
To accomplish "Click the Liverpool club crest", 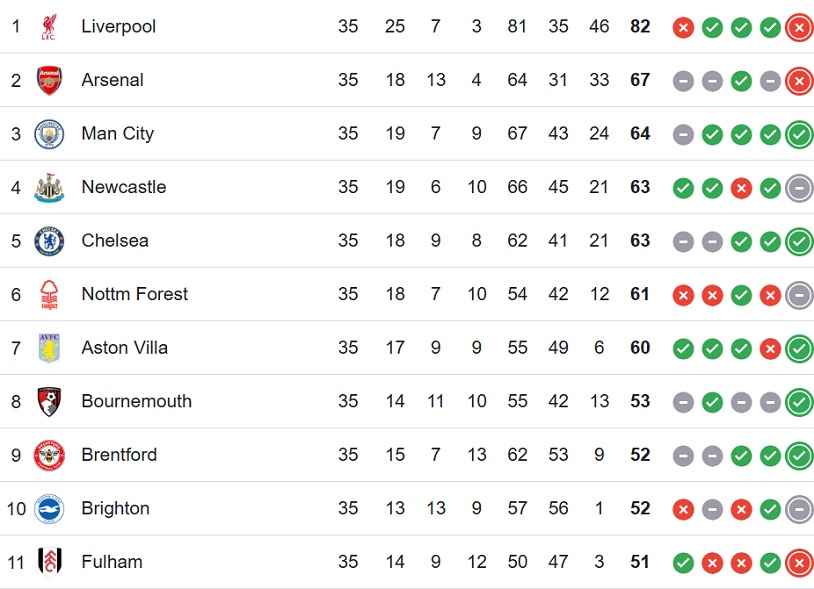I will pyautogui.click(x=49, y=26).
